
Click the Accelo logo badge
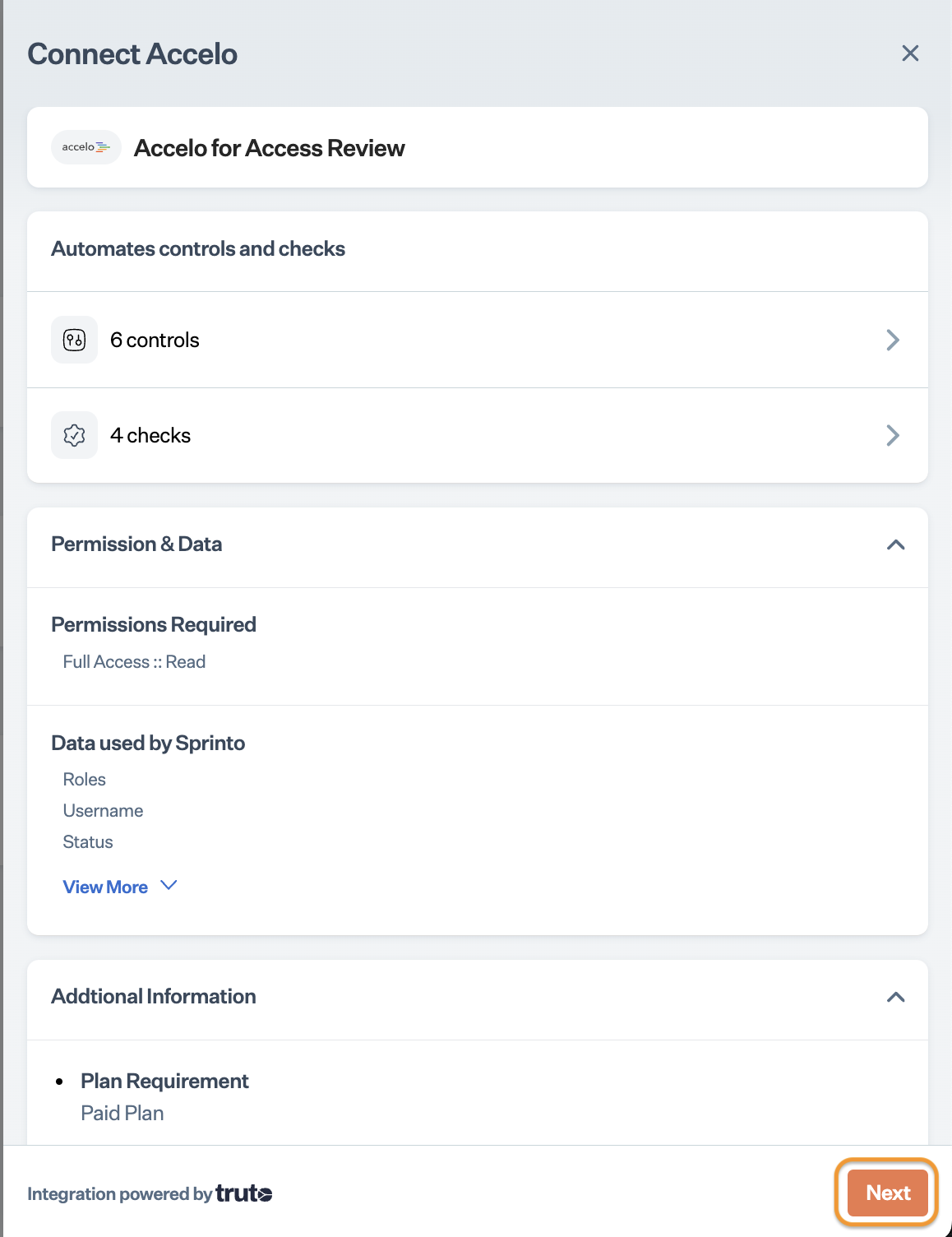coord(85,147)
